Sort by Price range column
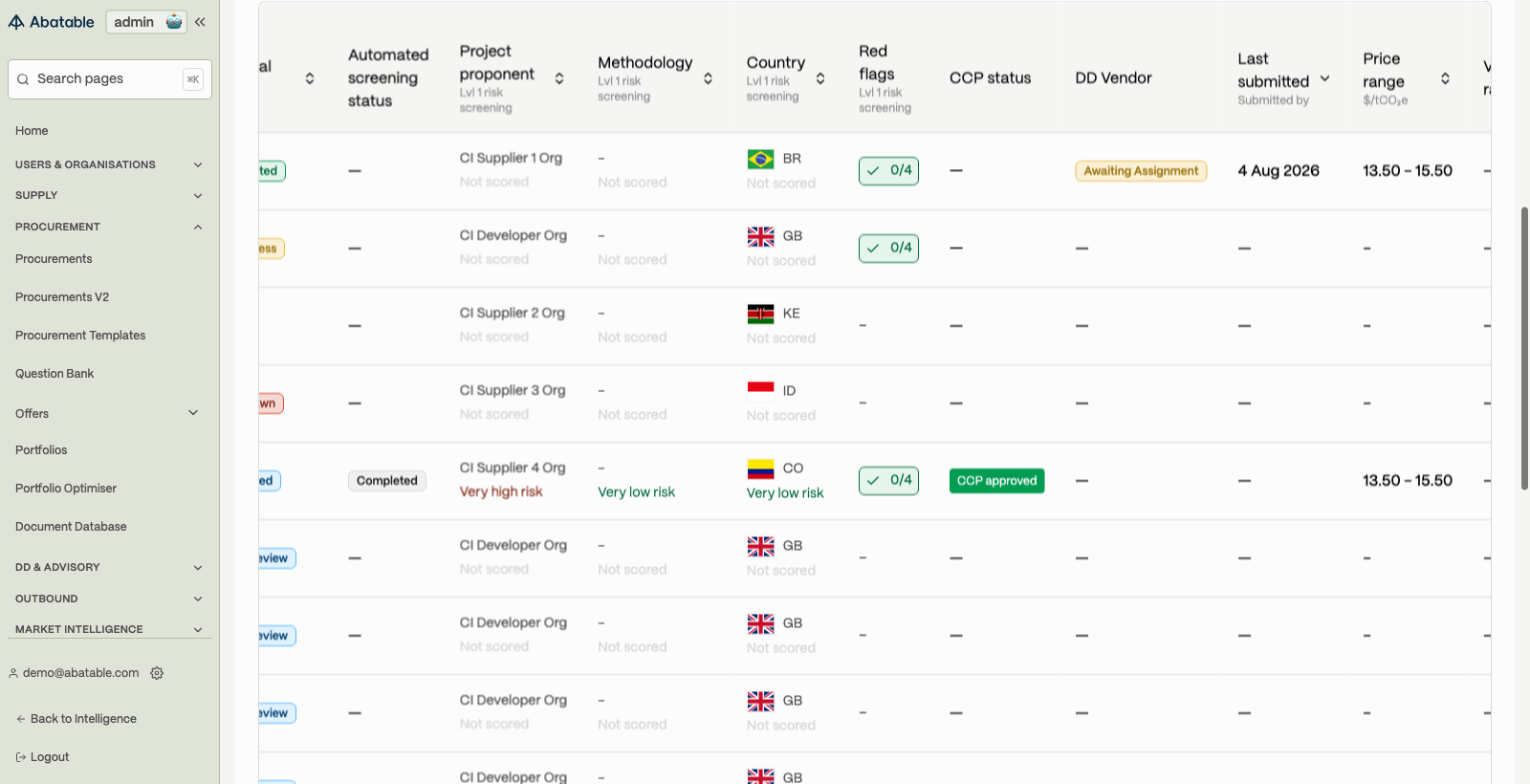The width and height of the screenshot is (1530, 784). click(x=1445, y=78)
